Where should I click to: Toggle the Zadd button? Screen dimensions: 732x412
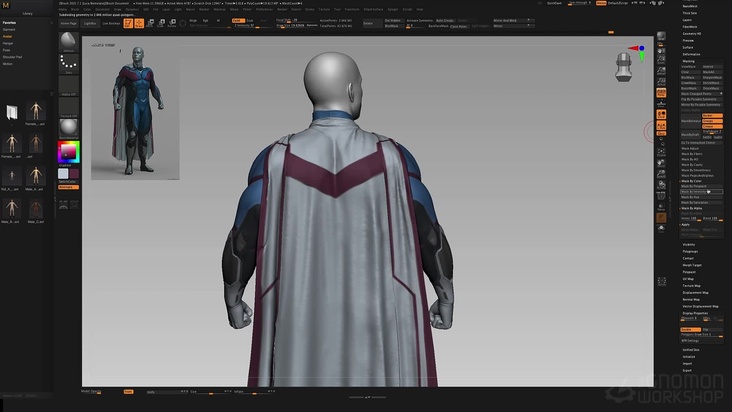(x=238, y=21)
